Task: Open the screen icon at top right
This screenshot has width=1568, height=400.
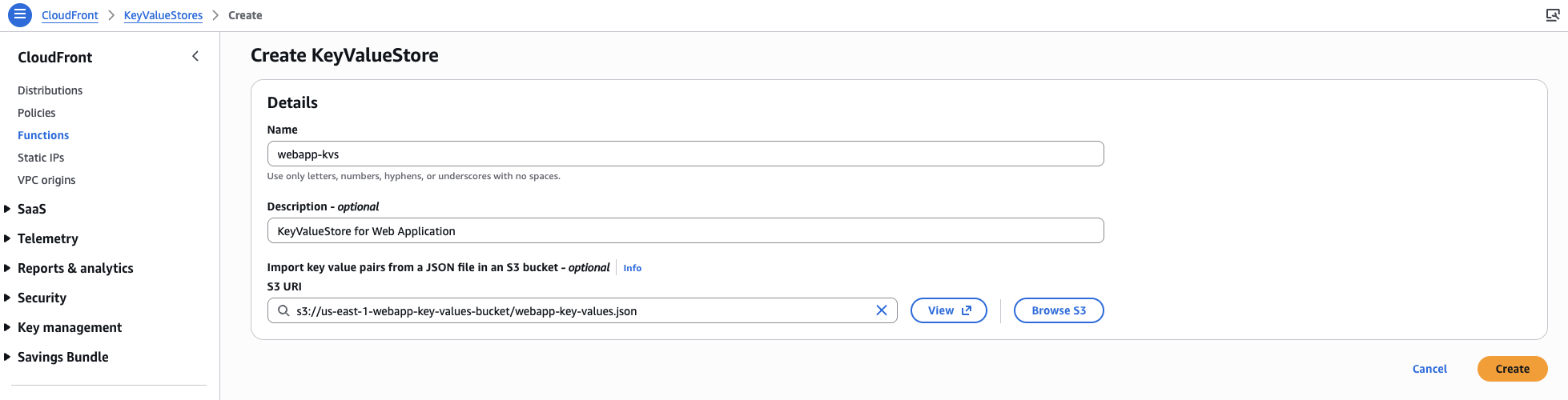Action: click(1552, 15)
